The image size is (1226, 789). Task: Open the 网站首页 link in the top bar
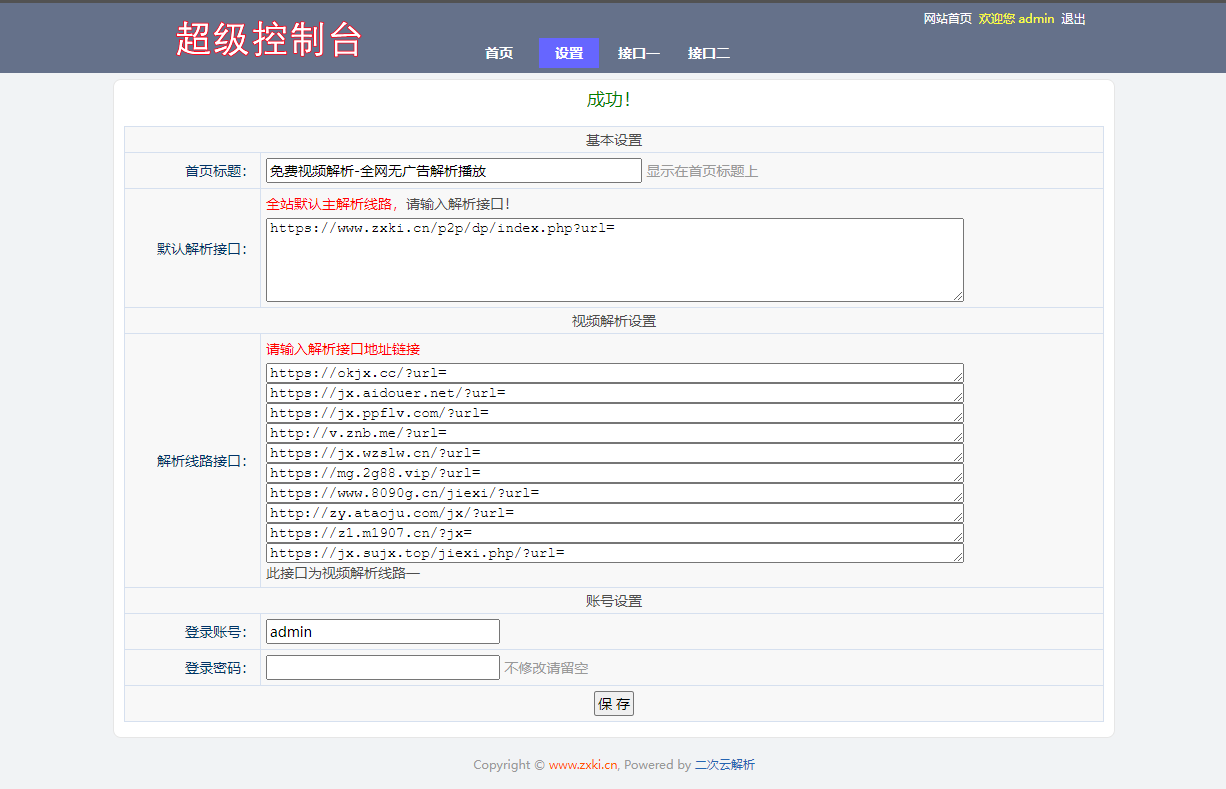[x=946, y=18]
